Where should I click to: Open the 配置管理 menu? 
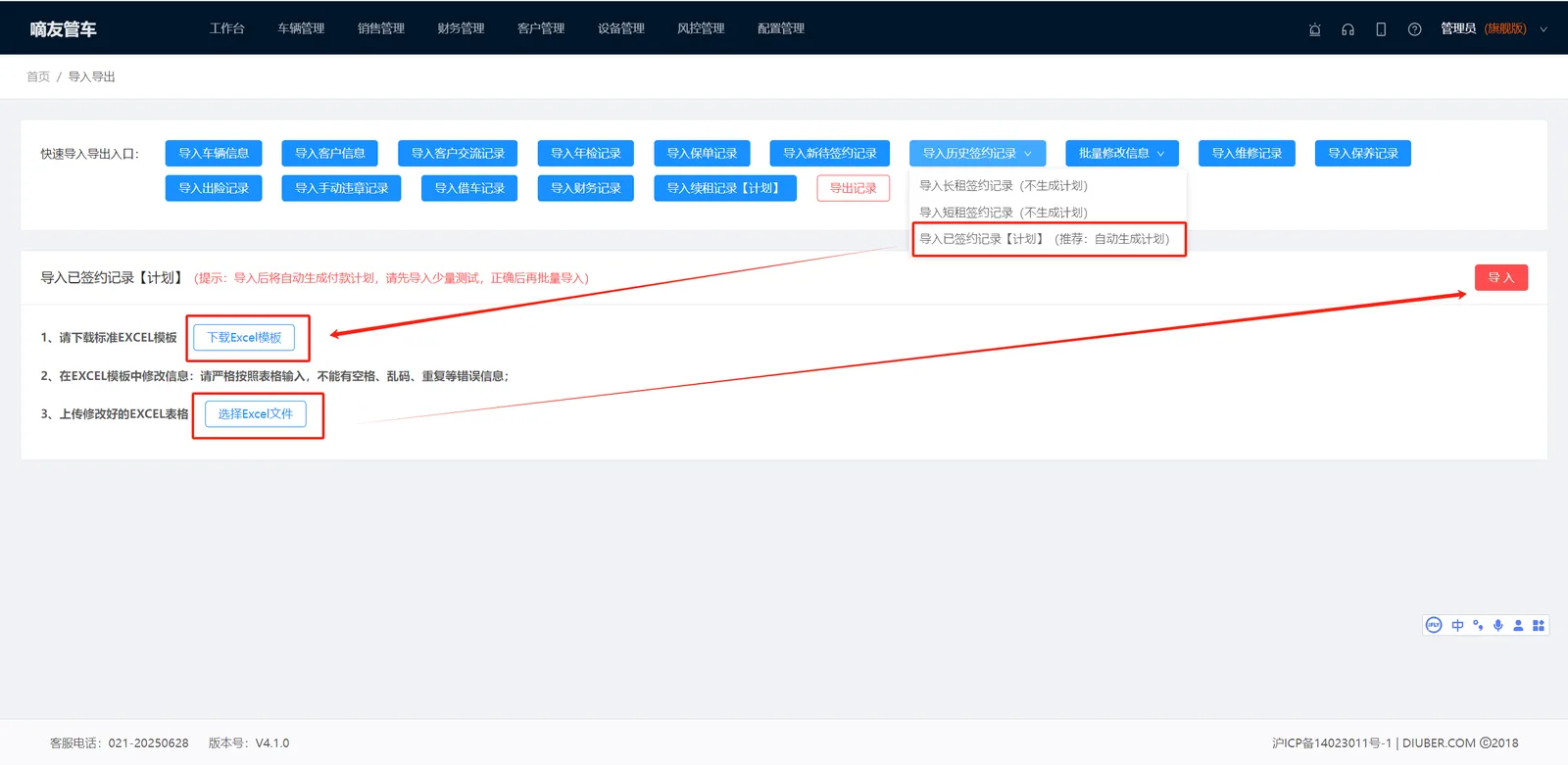coord(781,28)
